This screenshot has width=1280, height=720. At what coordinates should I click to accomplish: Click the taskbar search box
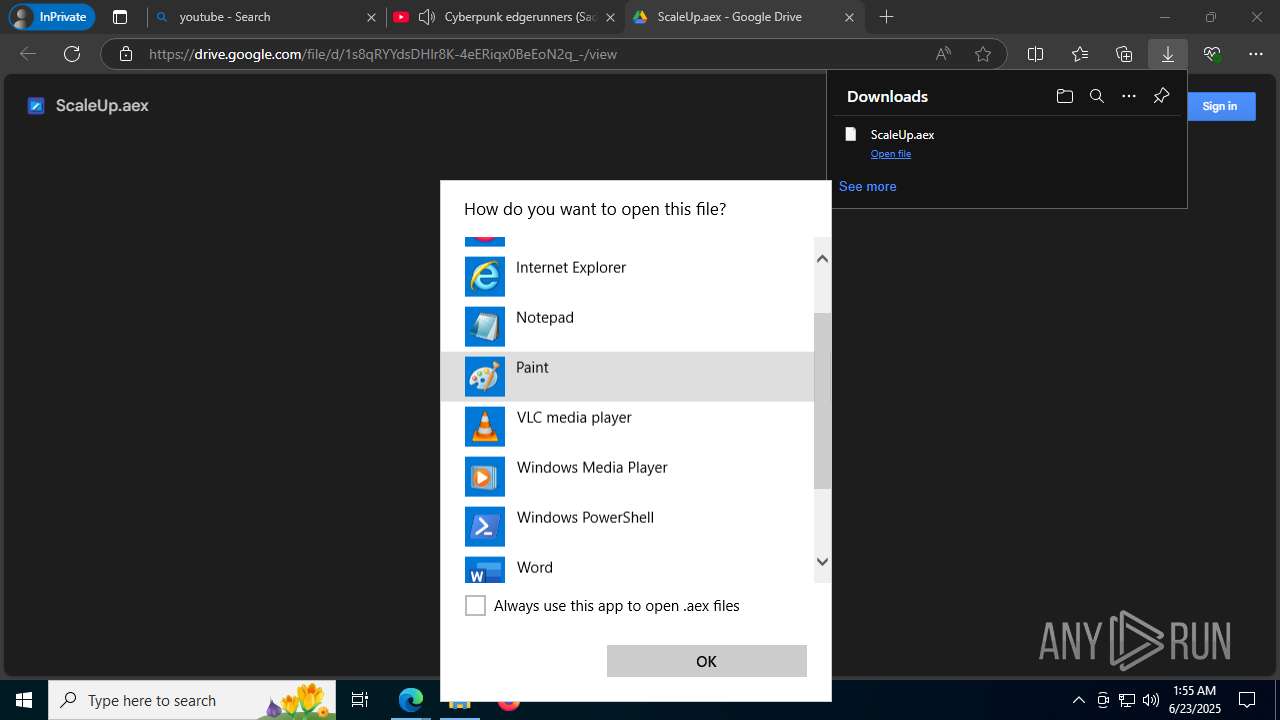192,700
